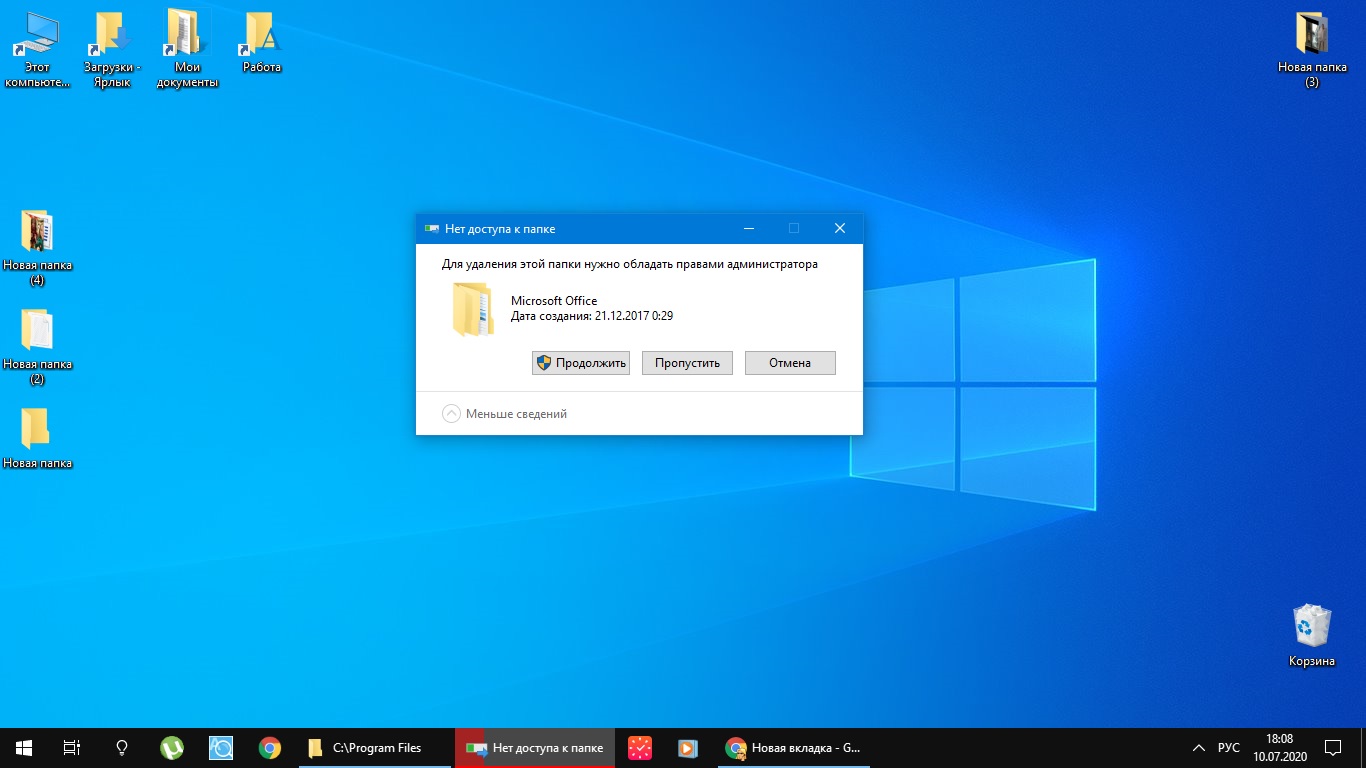Open the red clock app on taskbar
This screenshot has height=768, width=1366.
(640, 747)
